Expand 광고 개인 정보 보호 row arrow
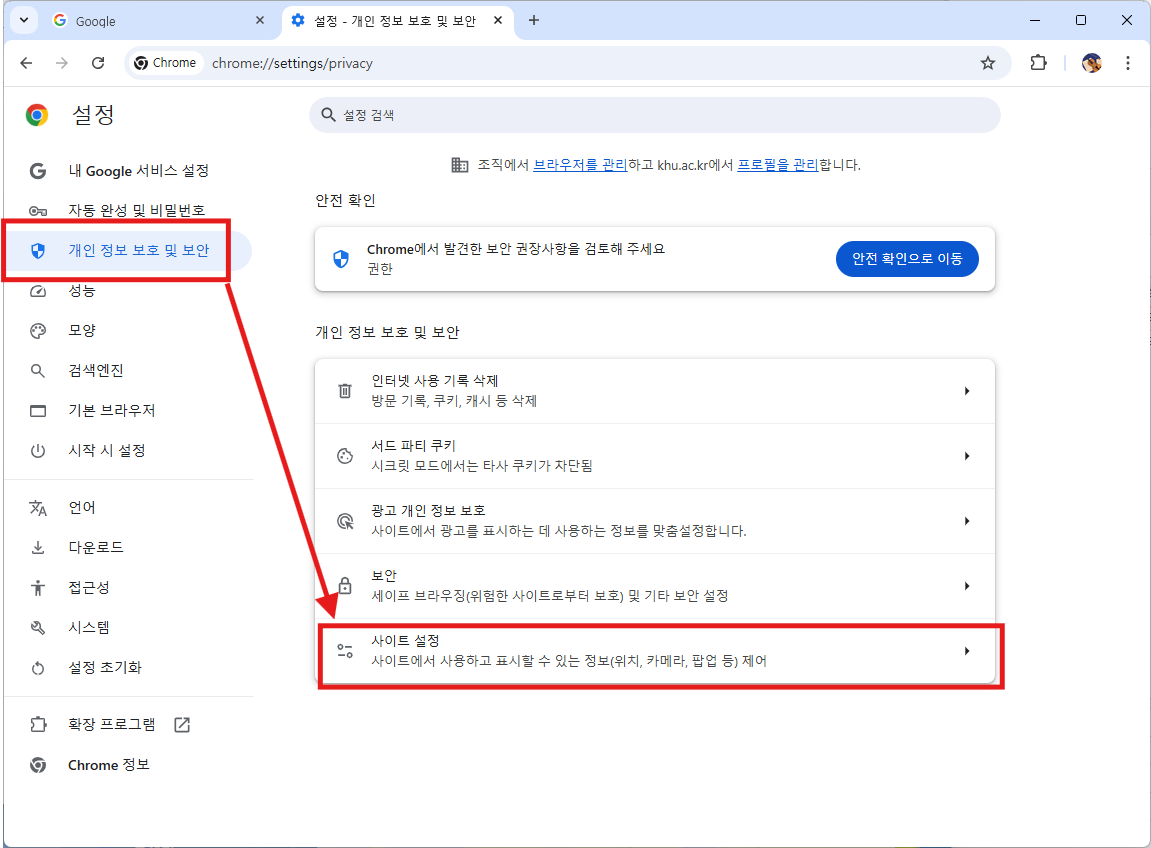This screenshot has width=1151, height=848. pos(967,521)
